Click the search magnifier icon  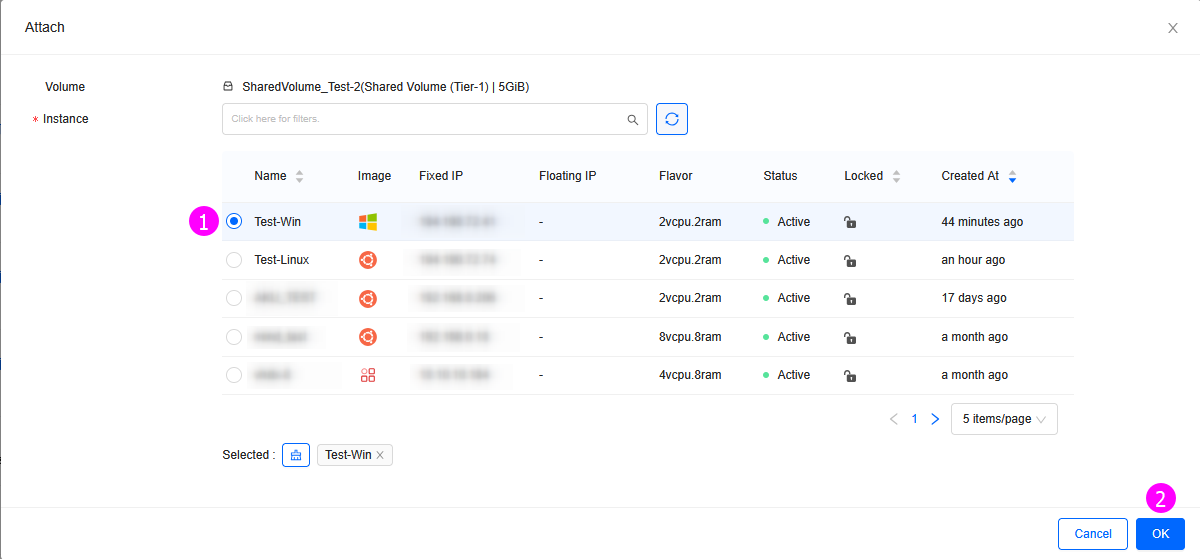(632, 120)
